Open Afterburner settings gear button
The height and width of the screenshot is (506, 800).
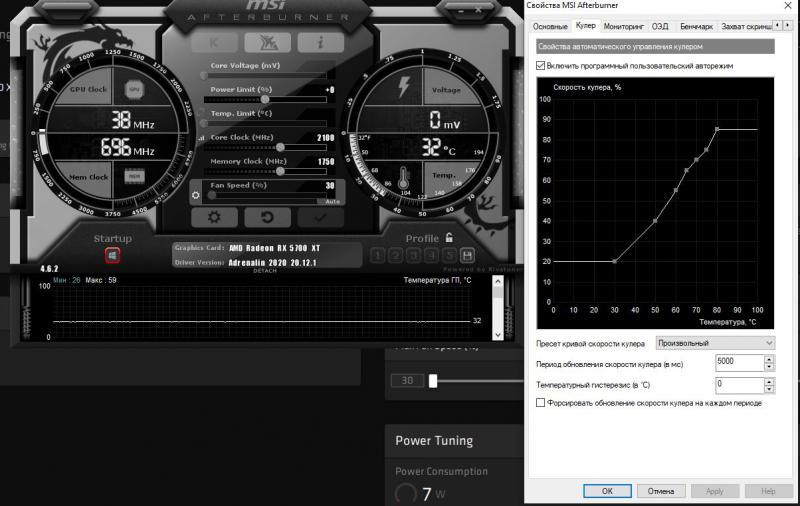click(x=214, y=216)
